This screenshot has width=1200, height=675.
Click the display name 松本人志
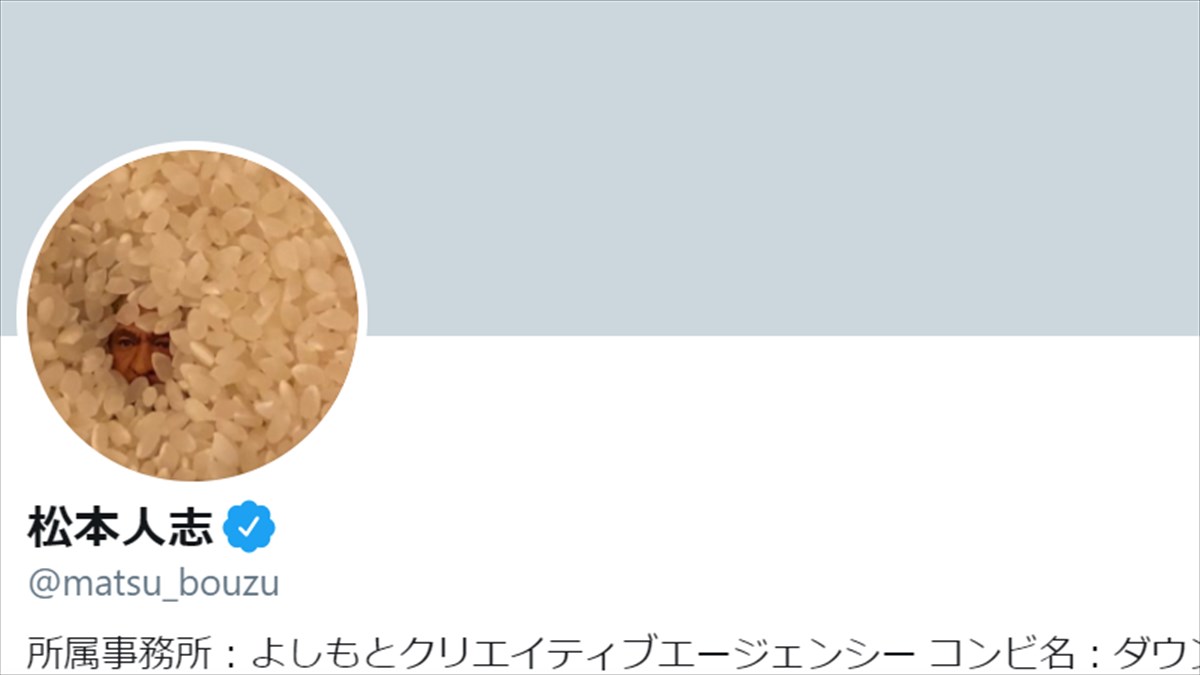pyautogui.click(x=121, y=527)
